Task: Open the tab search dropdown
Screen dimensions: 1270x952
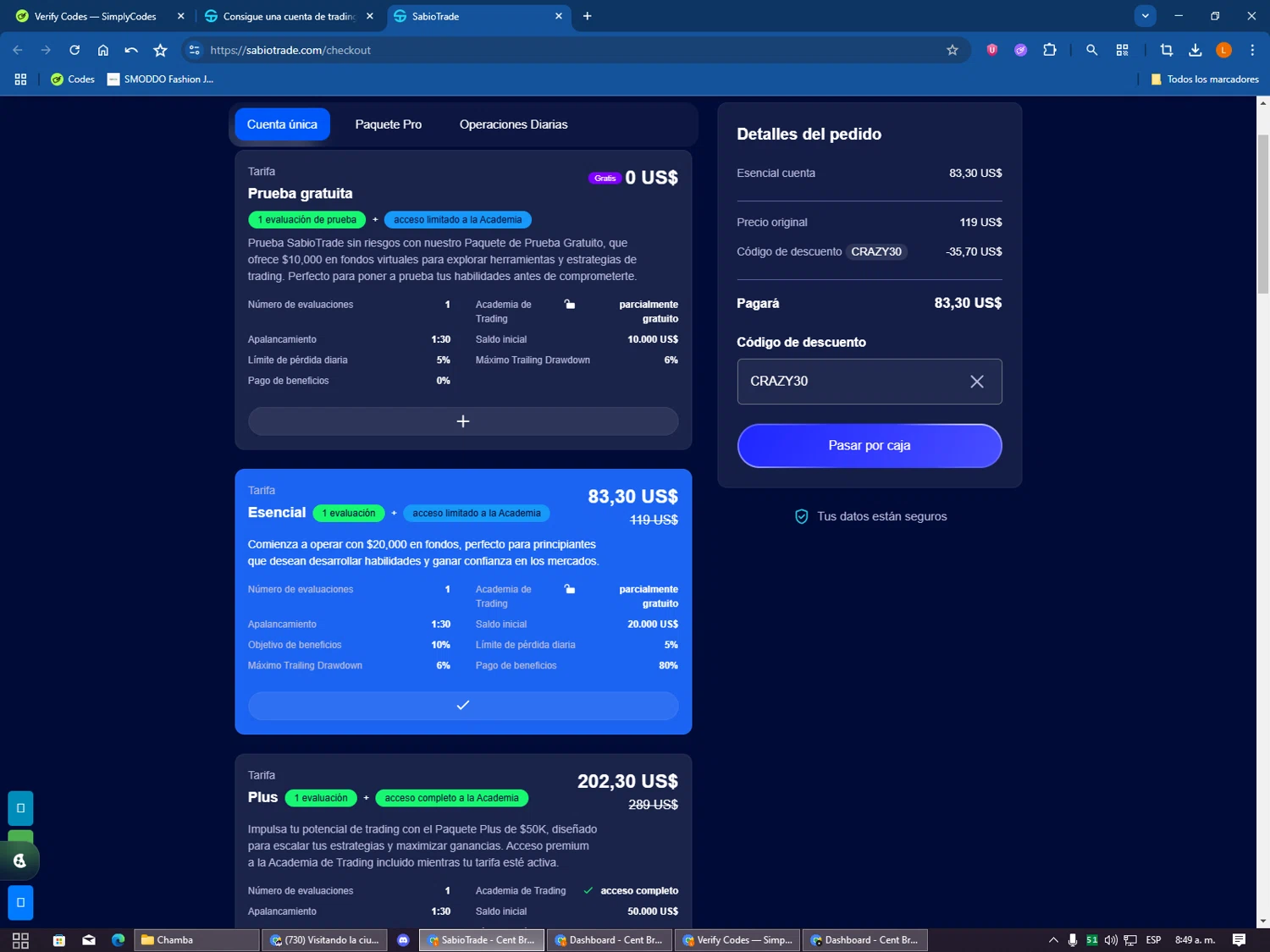Action: coord(1145,16)
